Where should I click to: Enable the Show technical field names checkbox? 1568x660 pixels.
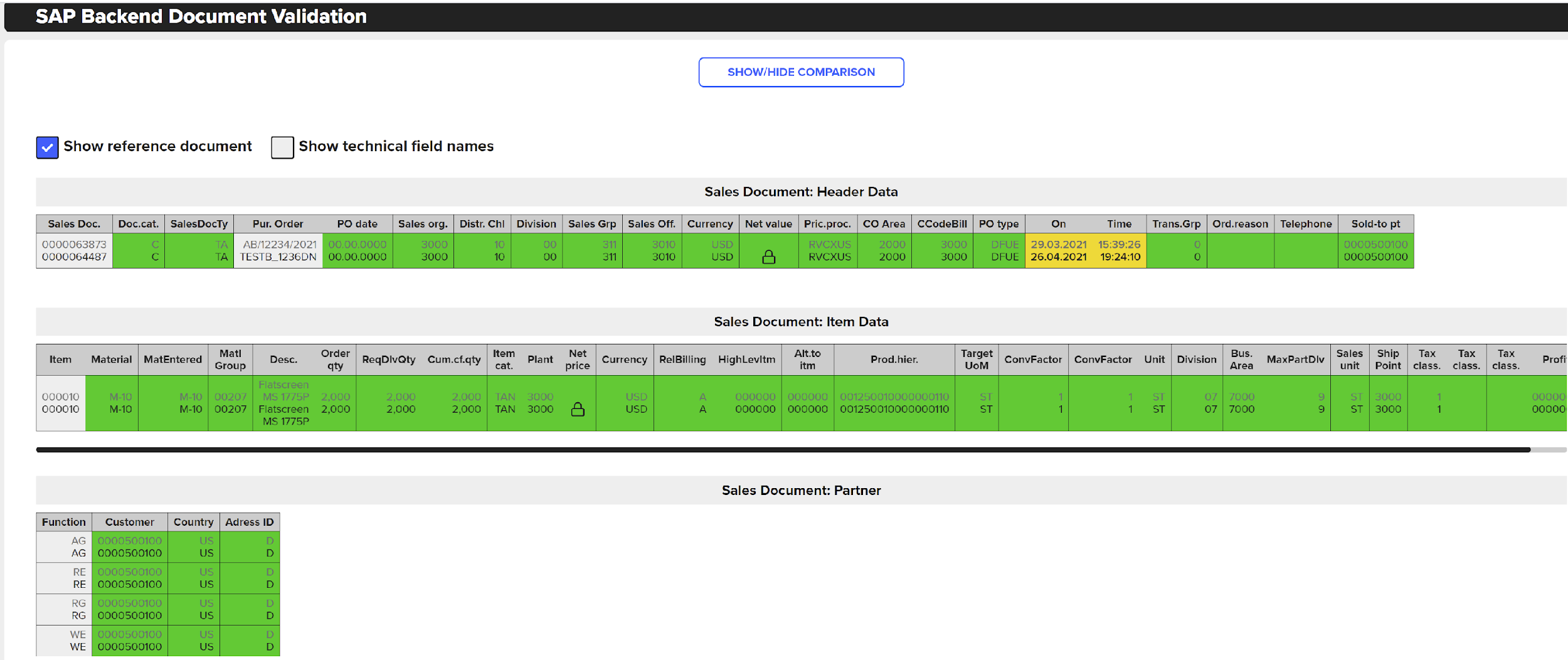tap(282, 147)
